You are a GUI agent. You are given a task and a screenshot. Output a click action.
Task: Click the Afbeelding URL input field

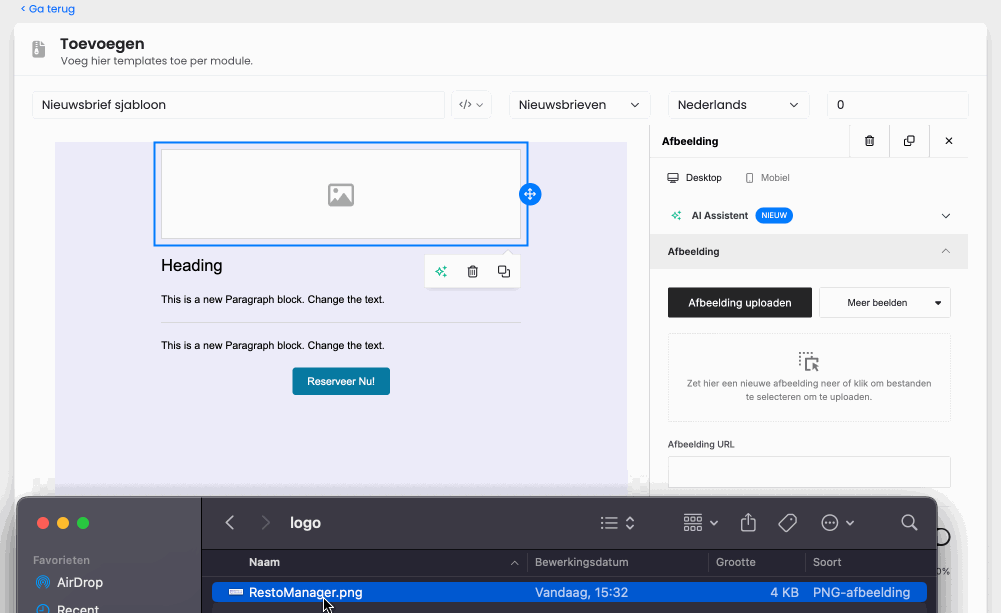click(x=809, y=472)
